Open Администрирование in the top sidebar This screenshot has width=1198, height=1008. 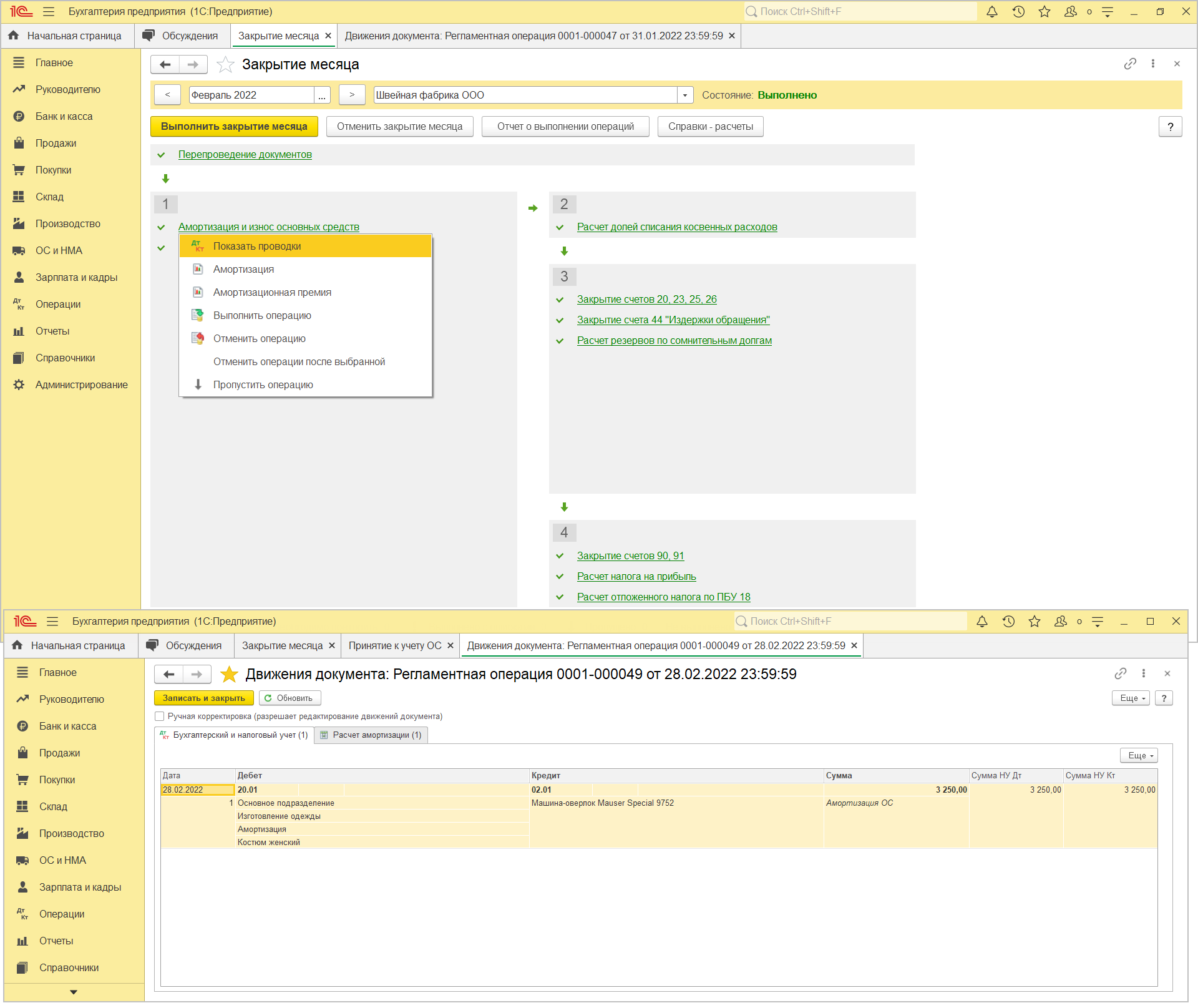pyautogui.click(x=81, y=385)
